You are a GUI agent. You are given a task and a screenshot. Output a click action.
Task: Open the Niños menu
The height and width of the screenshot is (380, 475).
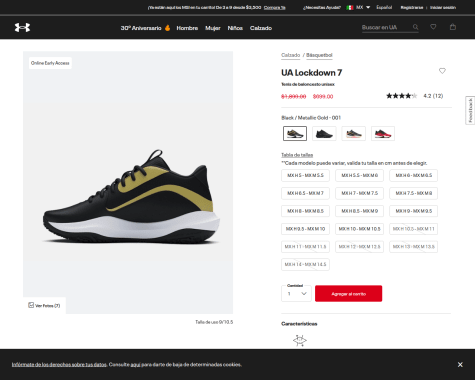(235, 28)
